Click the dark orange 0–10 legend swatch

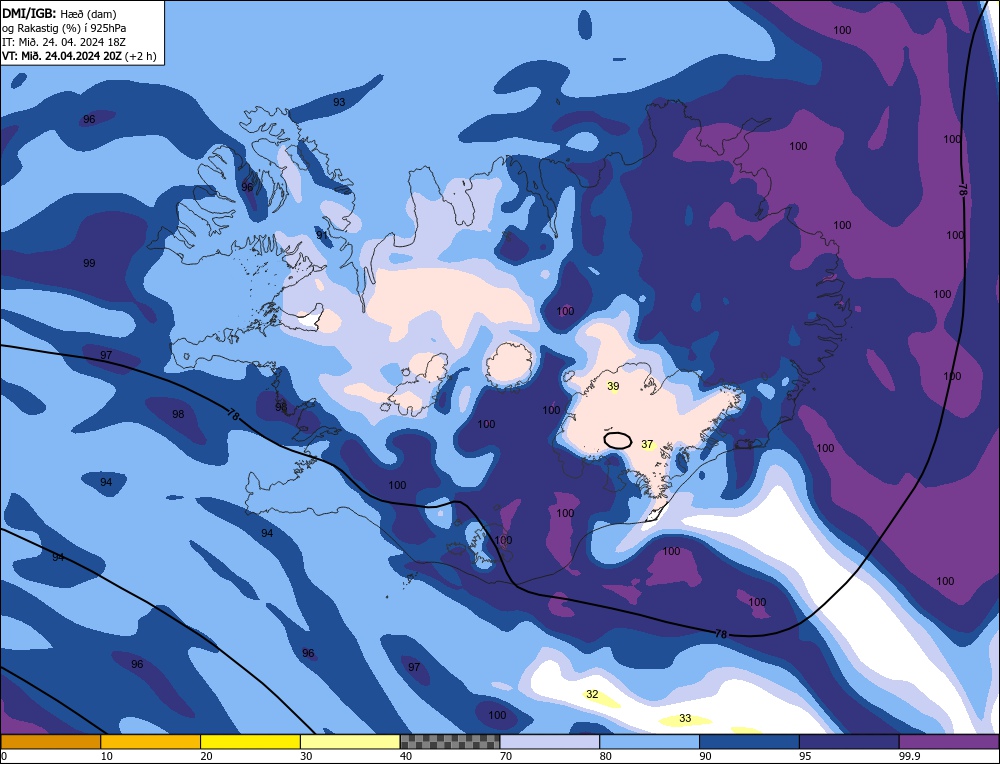point(50,742)
